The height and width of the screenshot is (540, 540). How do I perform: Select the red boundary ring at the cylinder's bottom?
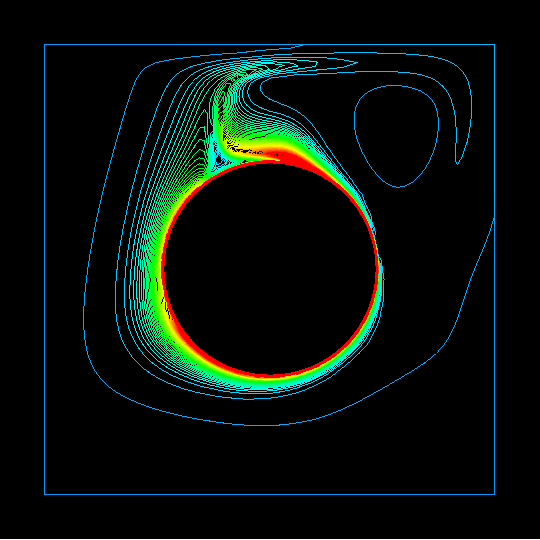pos(270,374)
